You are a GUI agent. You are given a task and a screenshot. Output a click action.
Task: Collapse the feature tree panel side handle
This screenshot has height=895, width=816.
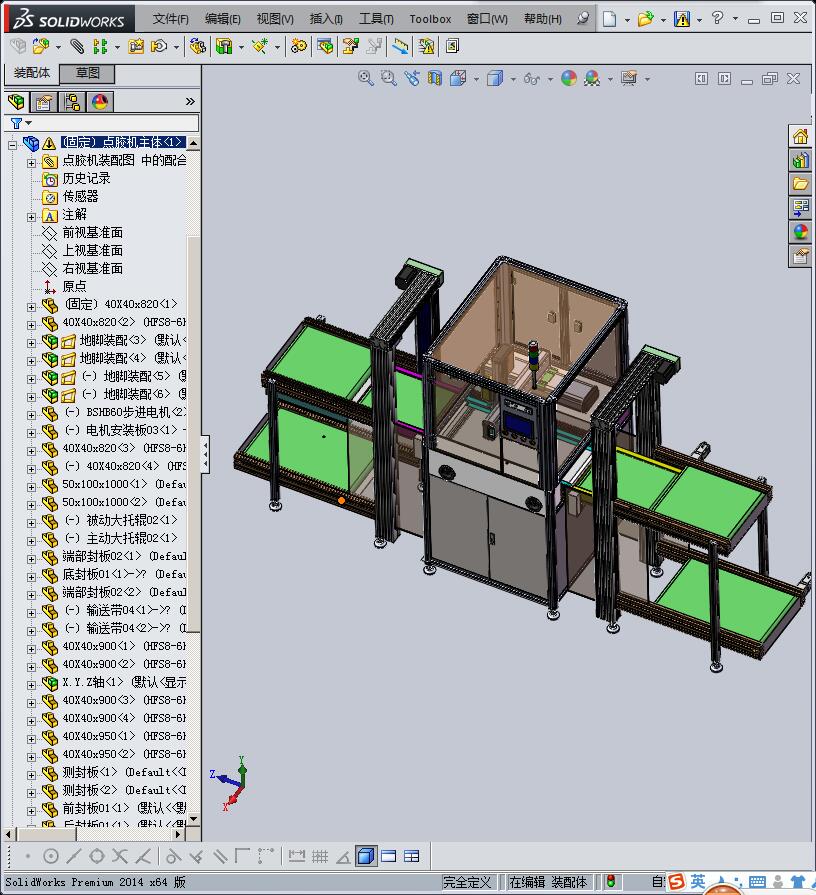tap(205, 454)
